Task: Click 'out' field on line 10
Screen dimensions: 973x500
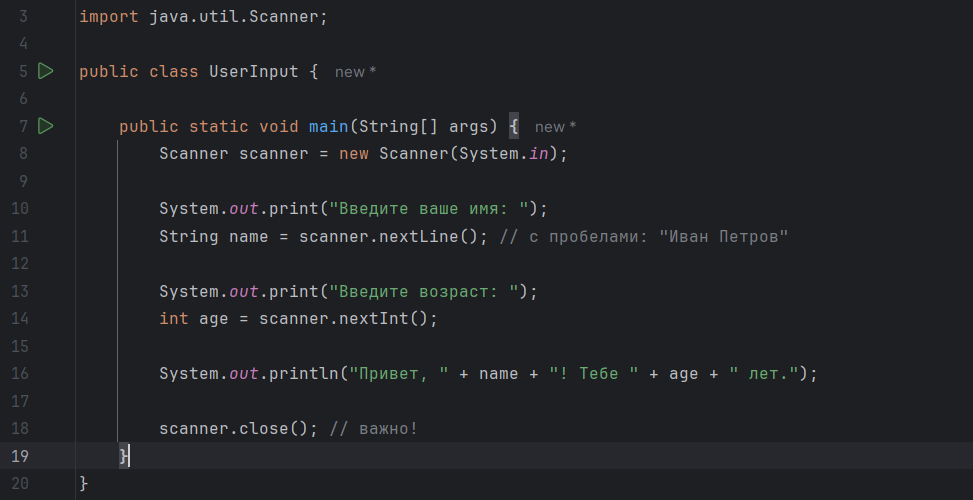Action: click(244, 209)
